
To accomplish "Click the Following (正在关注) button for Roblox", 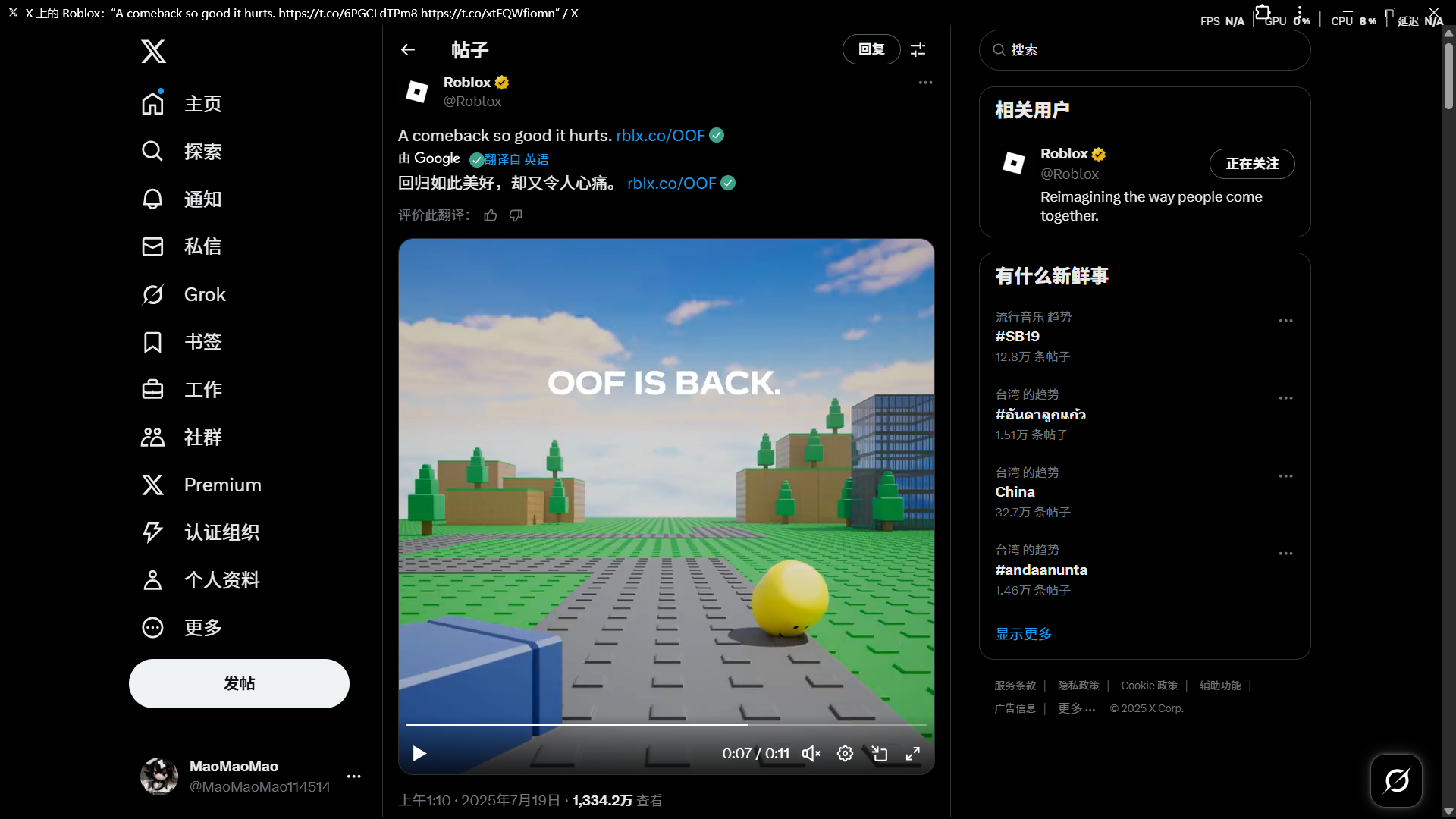I will tap(1251, 164).
